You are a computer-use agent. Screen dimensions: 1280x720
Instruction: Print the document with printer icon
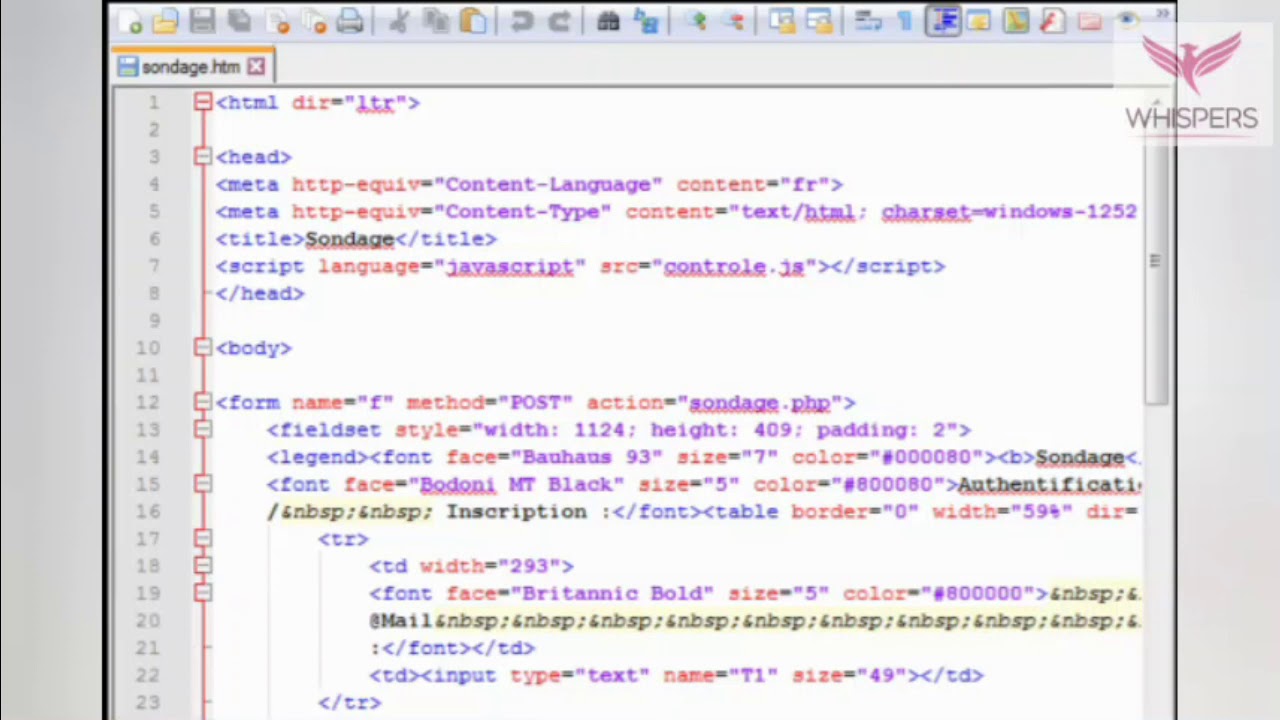coord(350,21)
